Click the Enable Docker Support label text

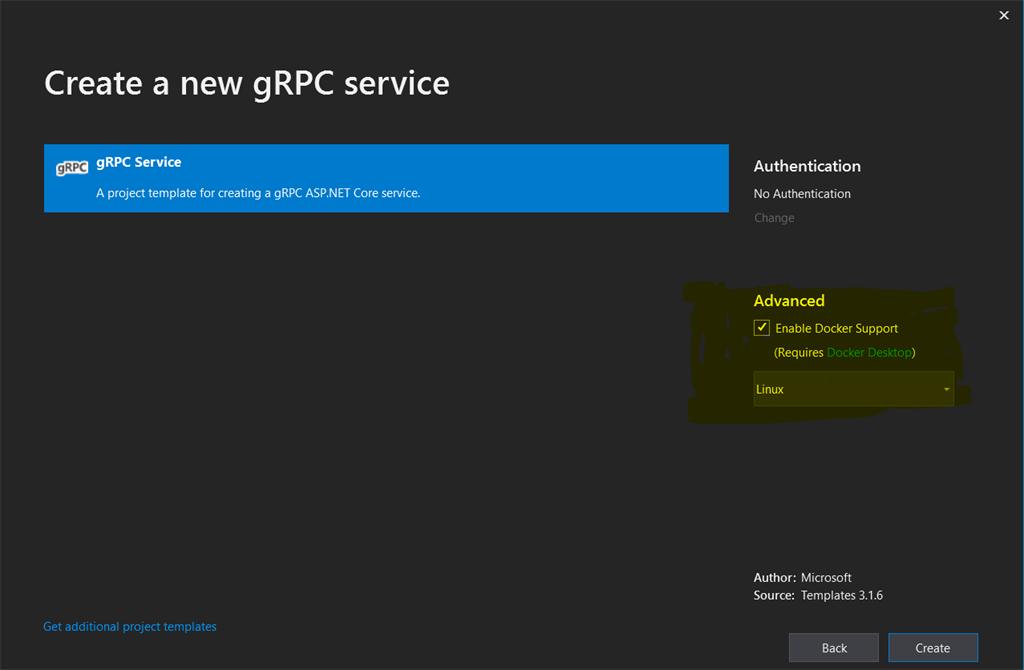[x=836, y=328]
